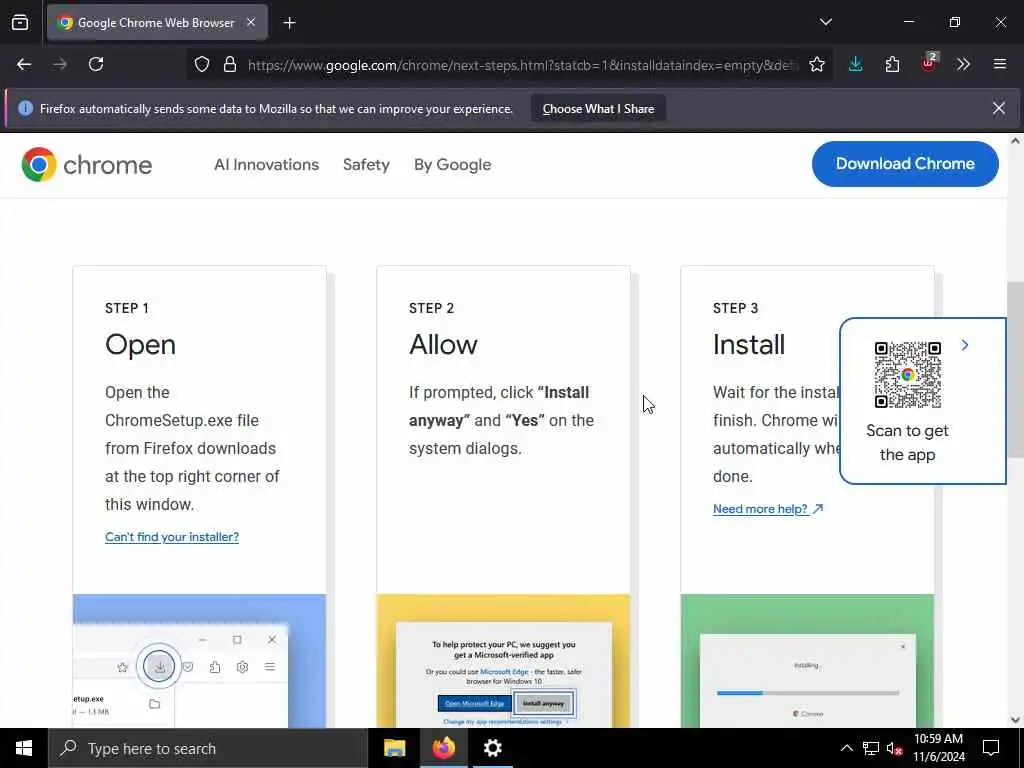
Task: Click the Chrome logo
Action: point(86,165)
